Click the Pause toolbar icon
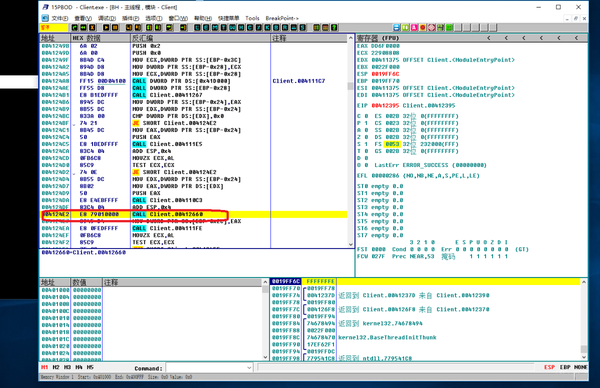The height and width of the screenshot is (388, 600). pyautogui.click(x=115, y=28)
